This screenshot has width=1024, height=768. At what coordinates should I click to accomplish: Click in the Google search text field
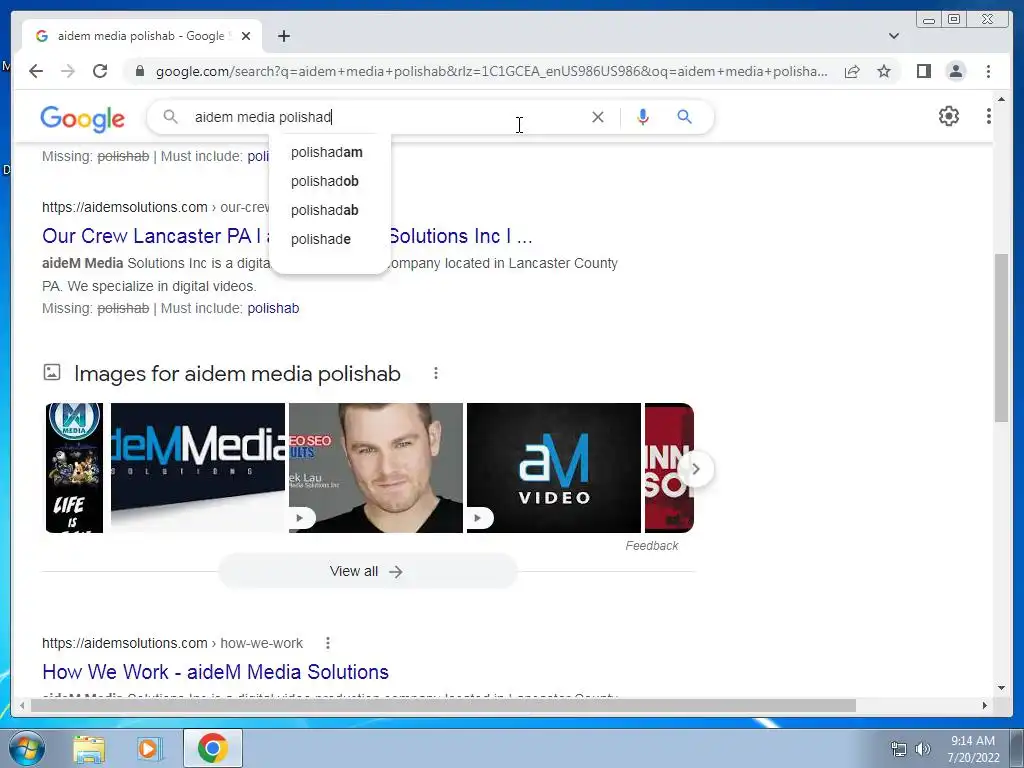(385, 117)
